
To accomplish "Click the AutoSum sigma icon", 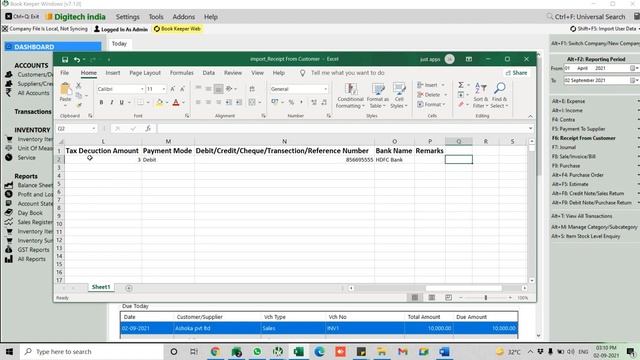I will [x=461, y=85].
